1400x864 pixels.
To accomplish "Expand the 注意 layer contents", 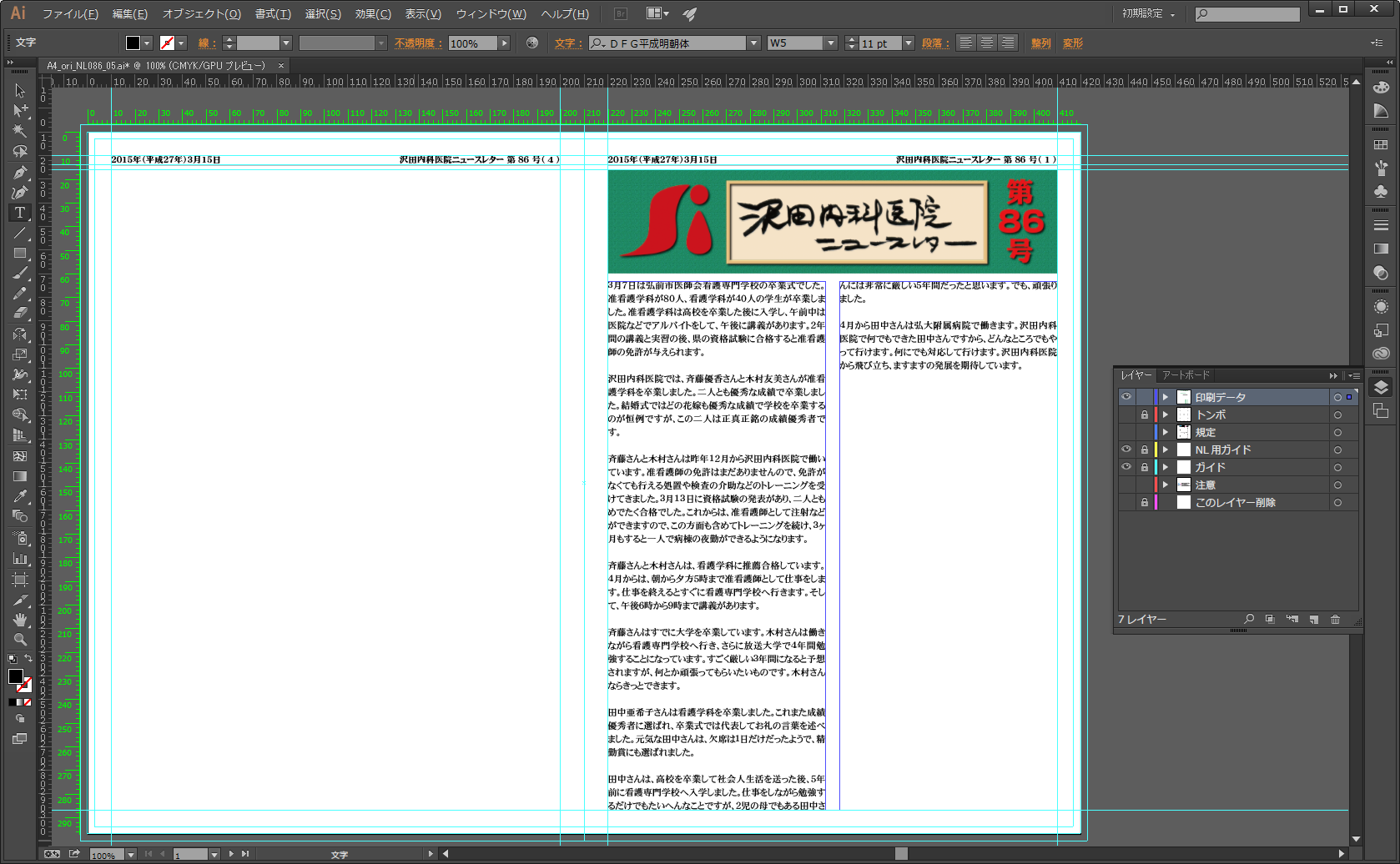I will [x=1166, y=485].
